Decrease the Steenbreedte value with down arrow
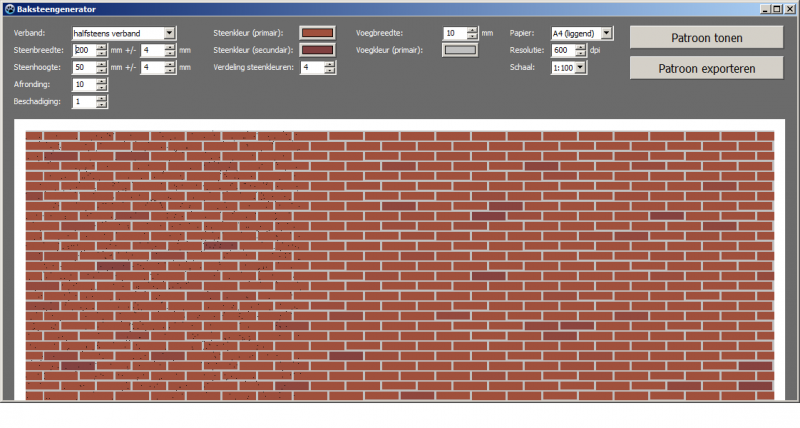This screenshot has height=428, width=800. click(102, 53)
